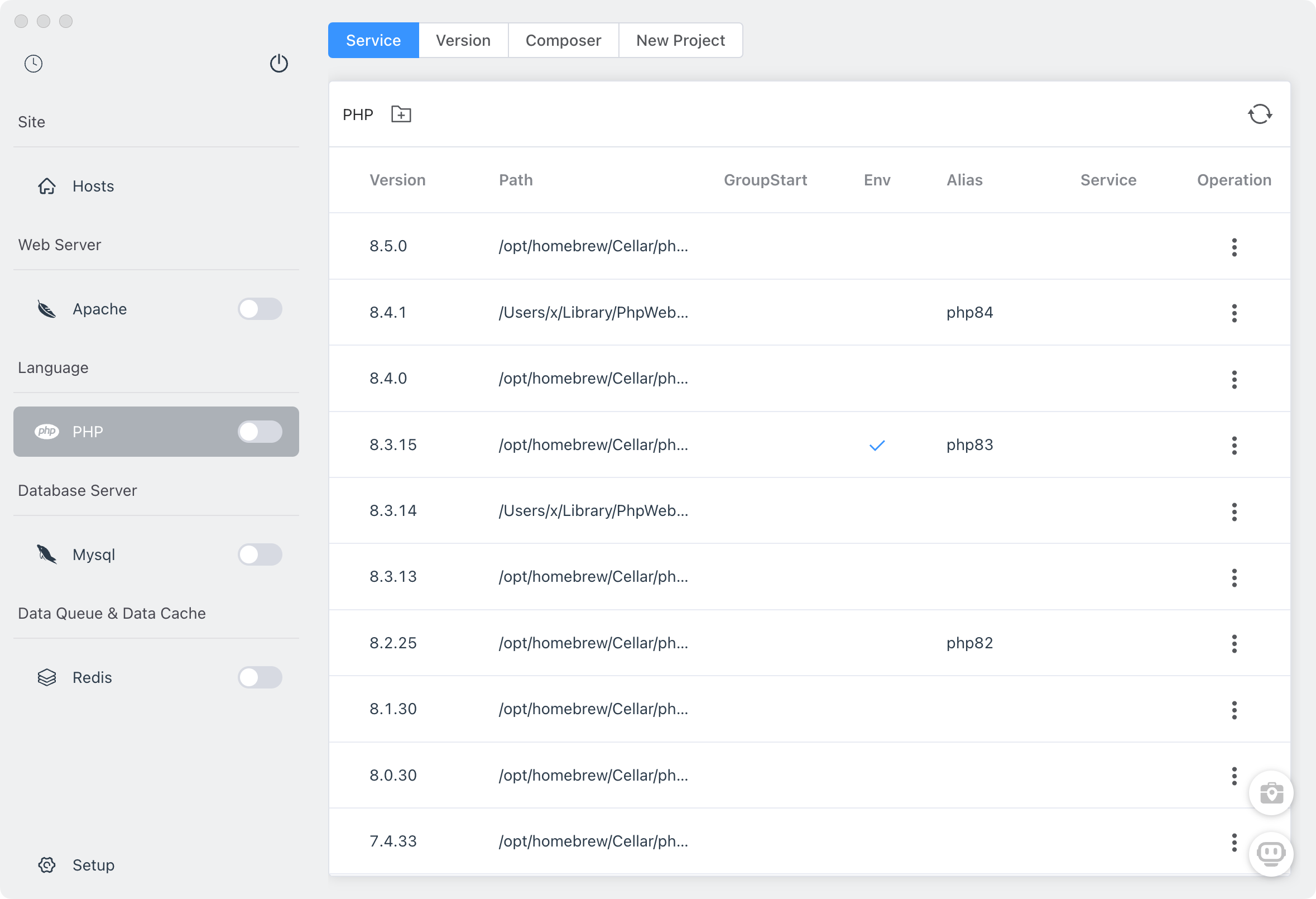Toggle the Redis service switch
1316x899 pixels.
pos(260,677)
